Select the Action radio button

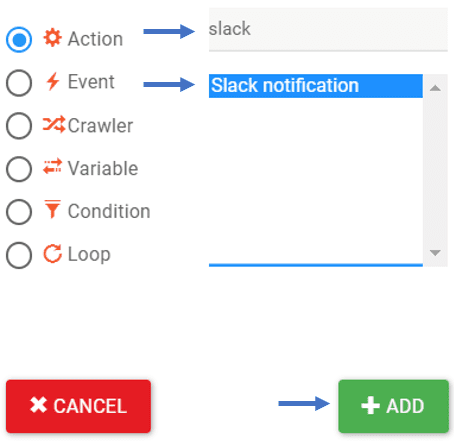(19, 40)
